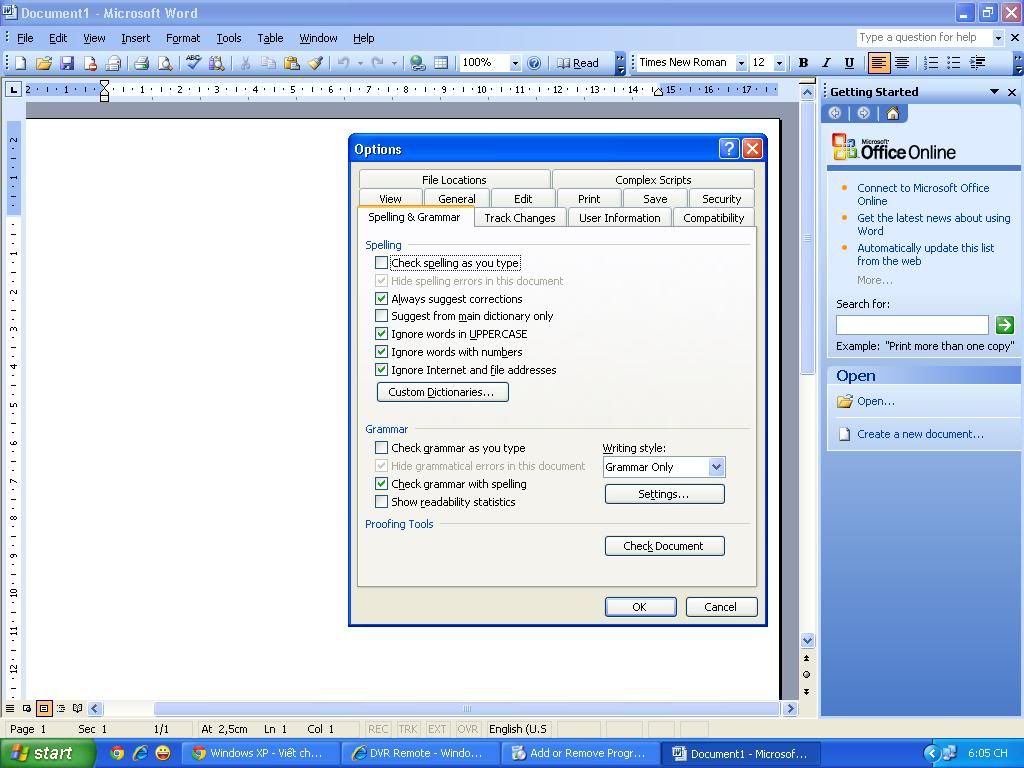Click the Undo arrow icon
This screenshot has height=768, width=1024.
[x=344, y=63]
